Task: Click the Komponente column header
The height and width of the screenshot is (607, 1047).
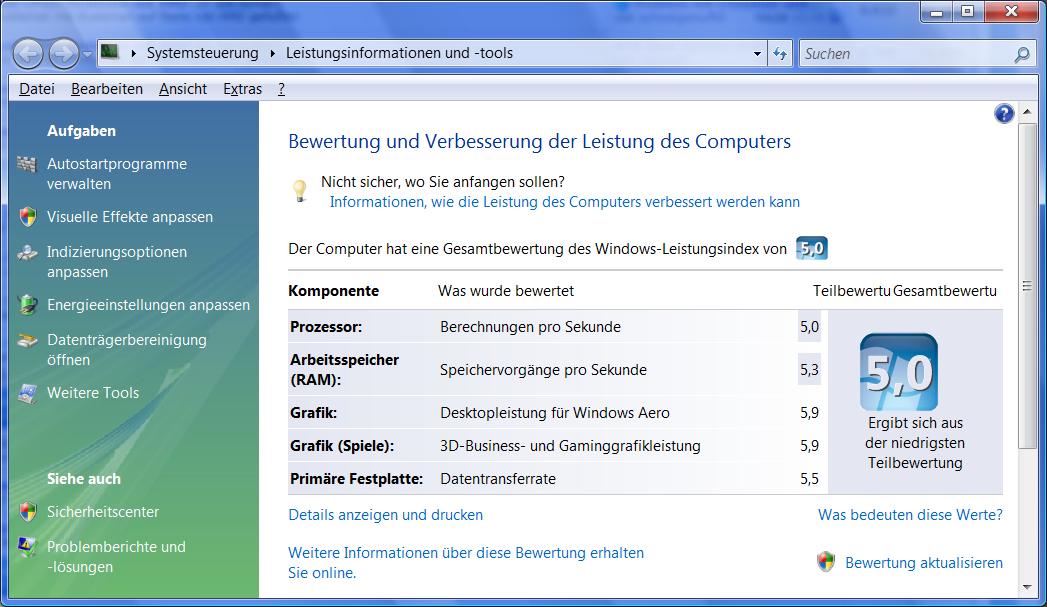Action: (333, 291)
